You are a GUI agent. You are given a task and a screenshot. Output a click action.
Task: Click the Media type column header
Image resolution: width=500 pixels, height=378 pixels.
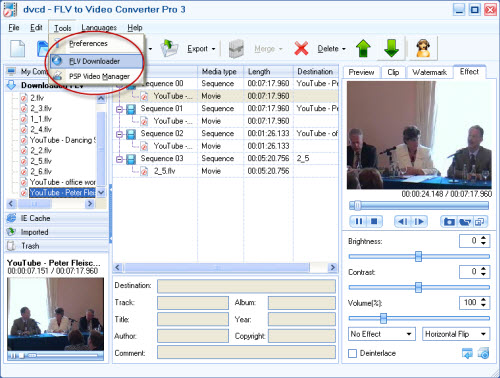point(221,71)
